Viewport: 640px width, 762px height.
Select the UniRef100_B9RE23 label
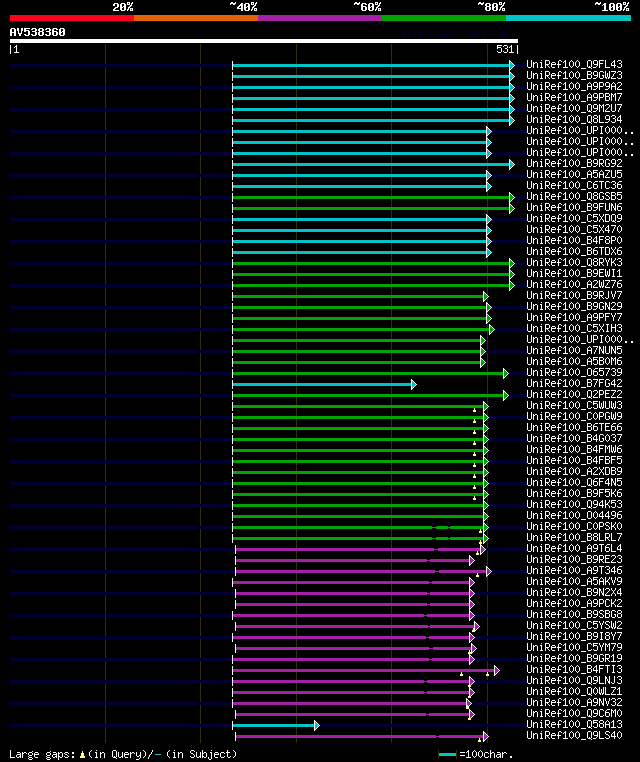(x=574, y=559)
